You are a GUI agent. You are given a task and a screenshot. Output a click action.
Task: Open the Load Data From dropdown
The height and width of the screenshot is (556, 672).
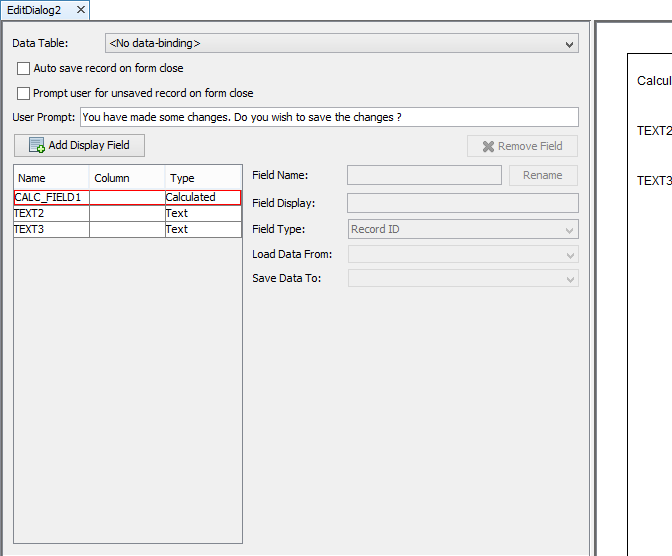tap(463, 254)
